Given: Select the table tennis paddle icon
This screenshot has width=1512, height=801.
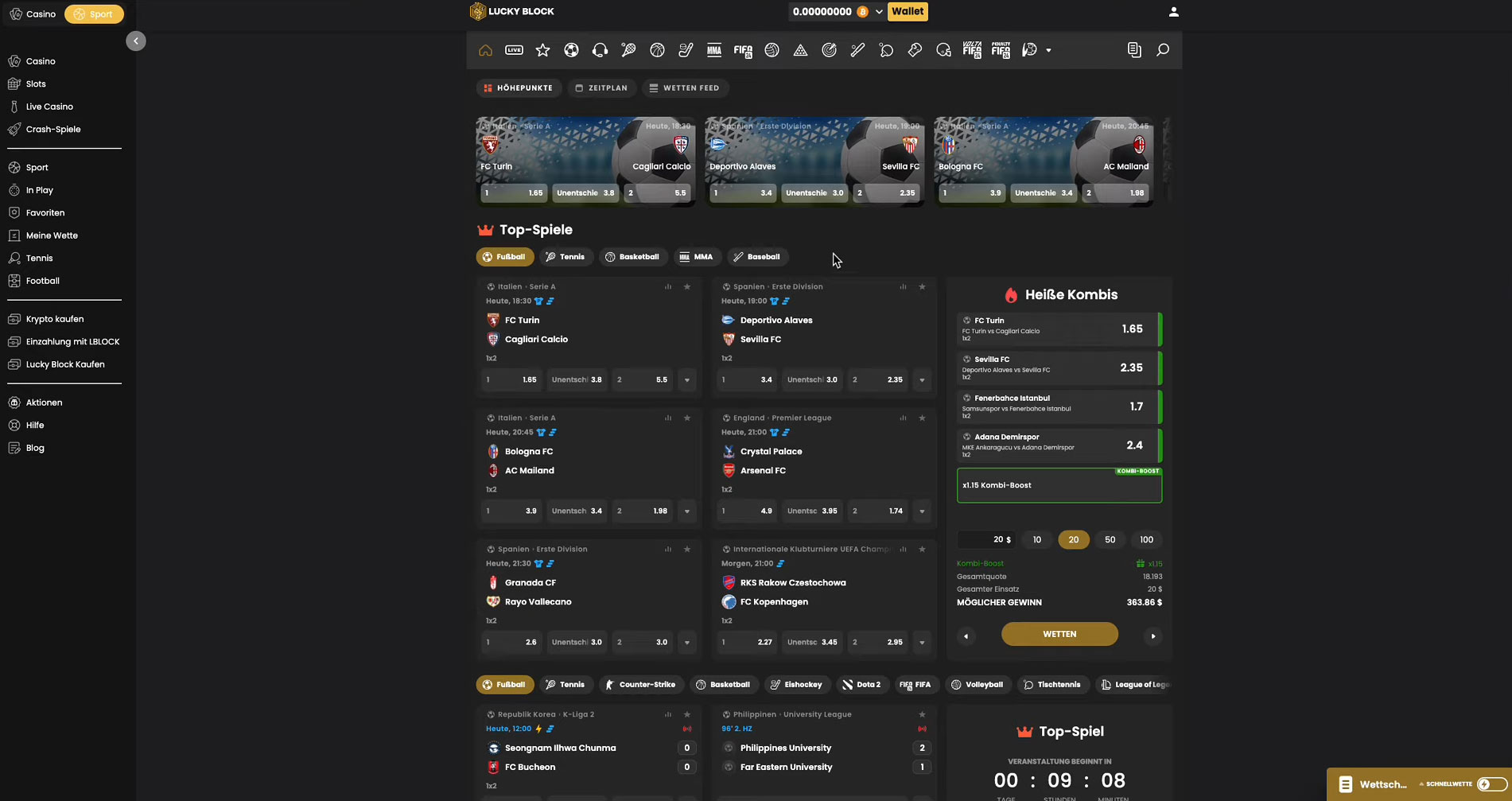Looking at the screenshot, I should [x=886, y=50].
